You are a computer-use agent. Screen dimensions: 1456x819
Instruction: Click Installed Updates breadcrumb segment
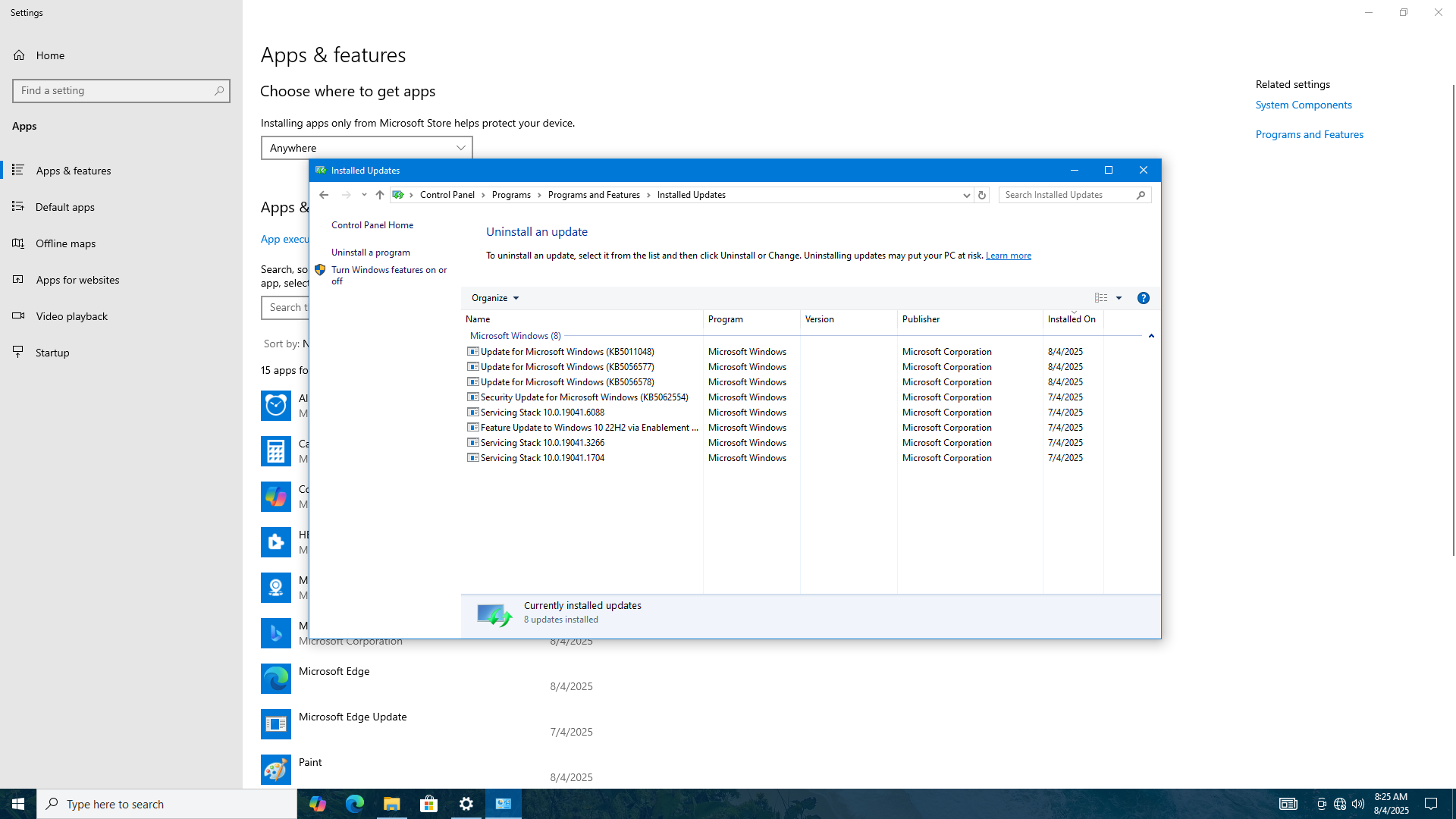pos(691,195)
